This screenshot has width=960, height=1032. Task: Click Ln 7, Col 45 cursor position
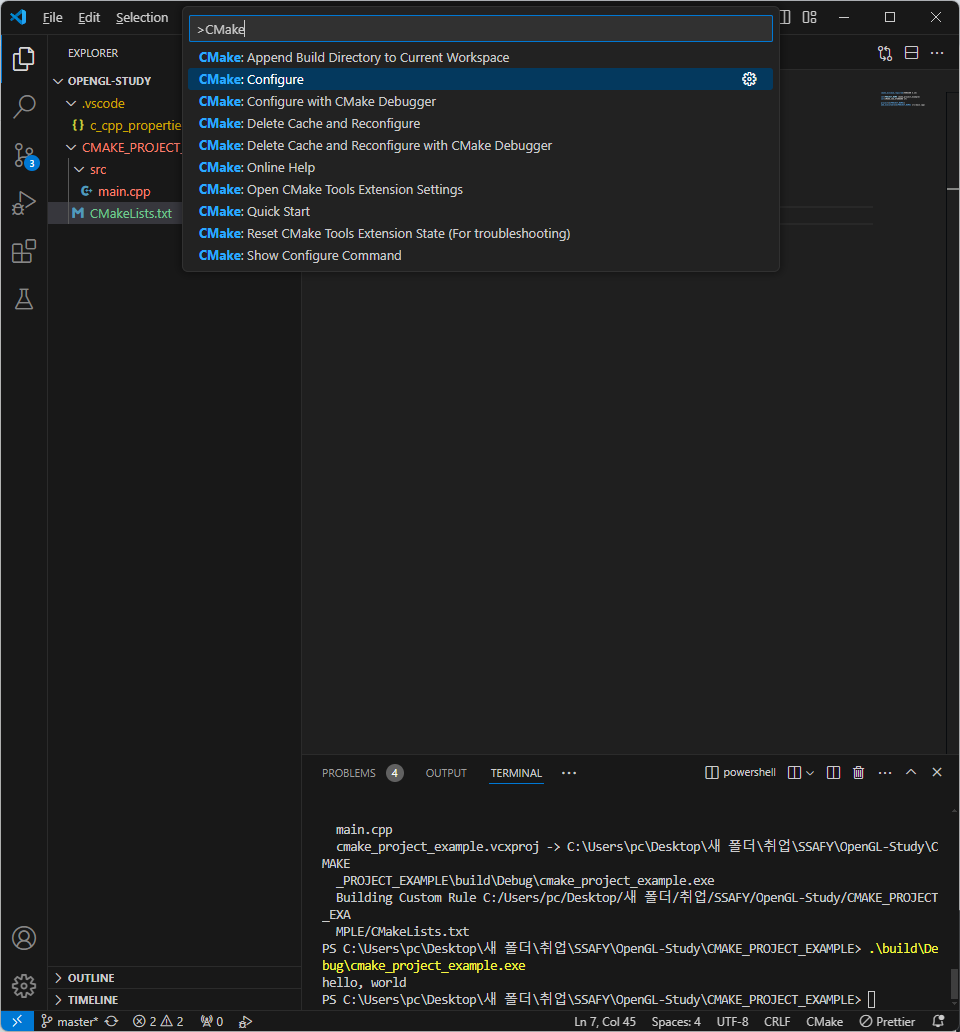(x=605, y=1021)
